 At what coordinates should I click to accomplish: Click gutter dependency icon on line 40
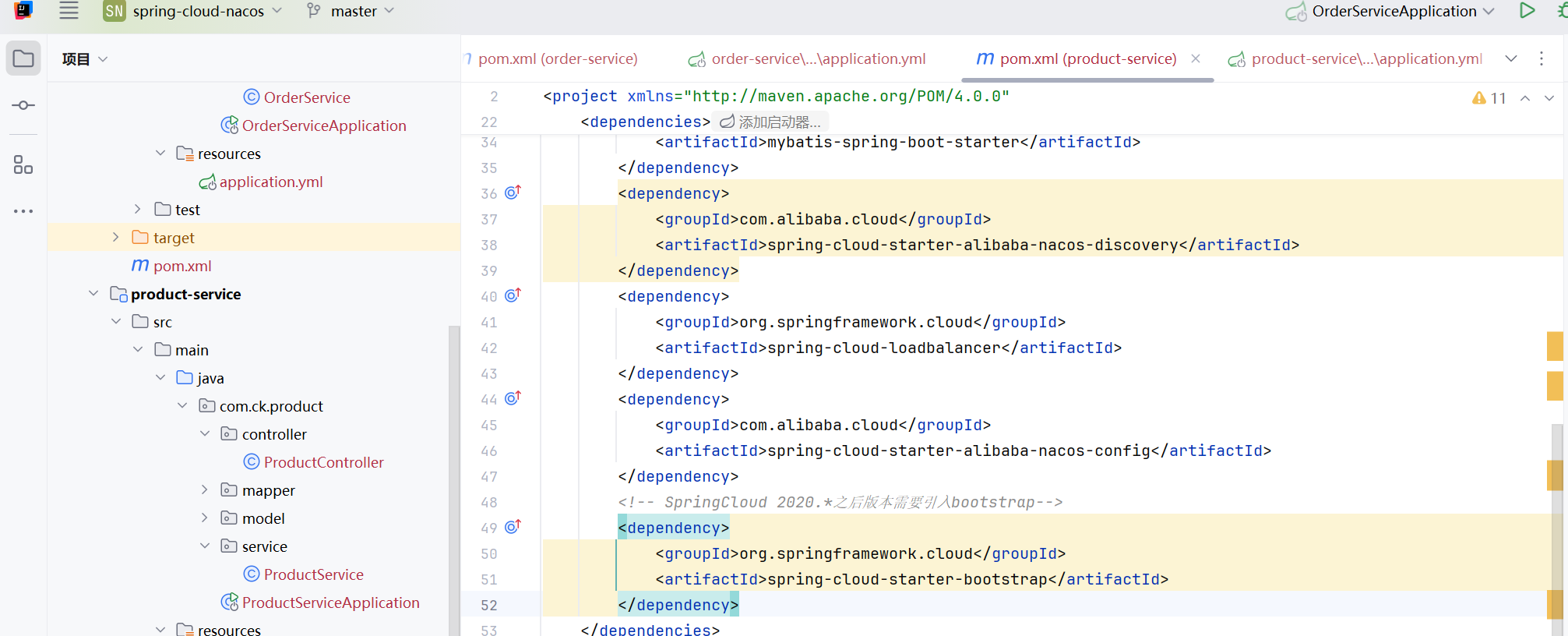pos(513,295)
